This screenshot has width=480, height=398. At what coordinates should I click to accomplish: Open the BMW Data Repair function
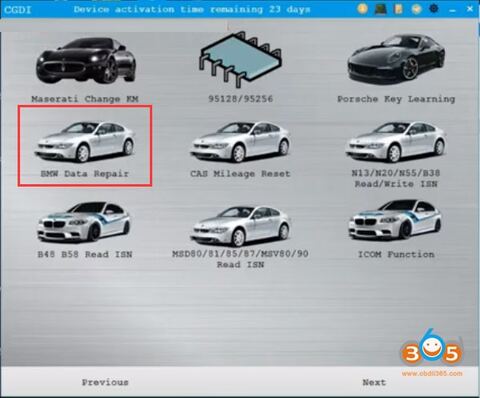[x=85, y=146]
